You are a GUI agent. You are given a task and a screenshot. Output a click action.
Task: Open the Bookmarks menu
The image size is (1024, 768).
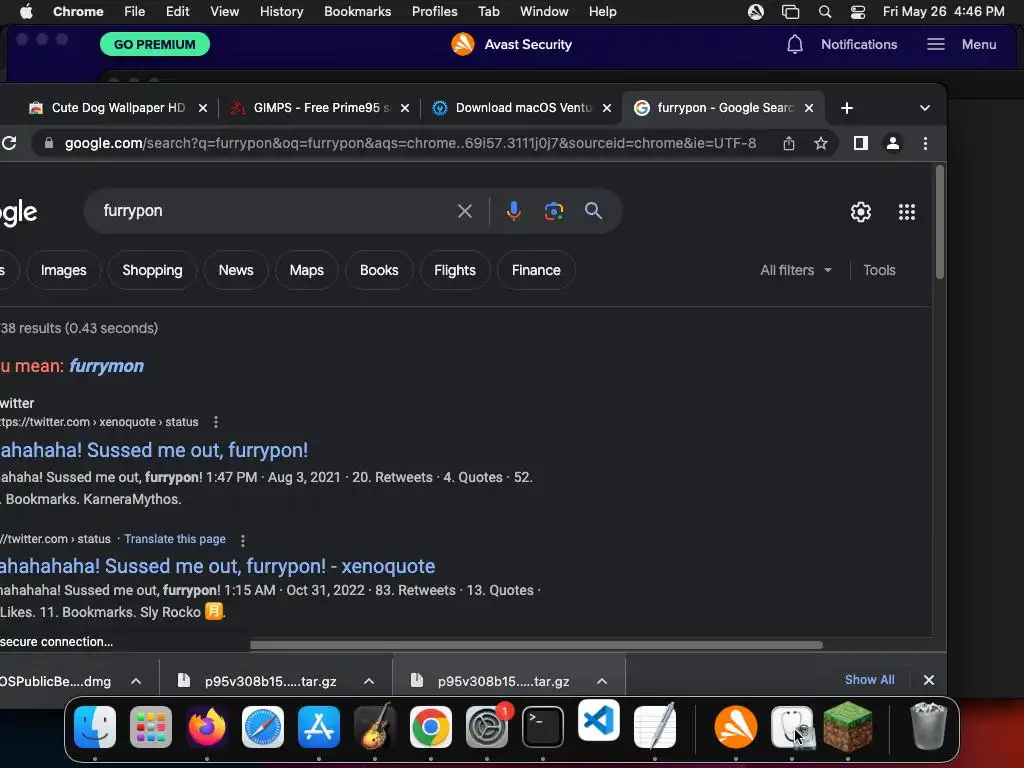coord(357,12)
